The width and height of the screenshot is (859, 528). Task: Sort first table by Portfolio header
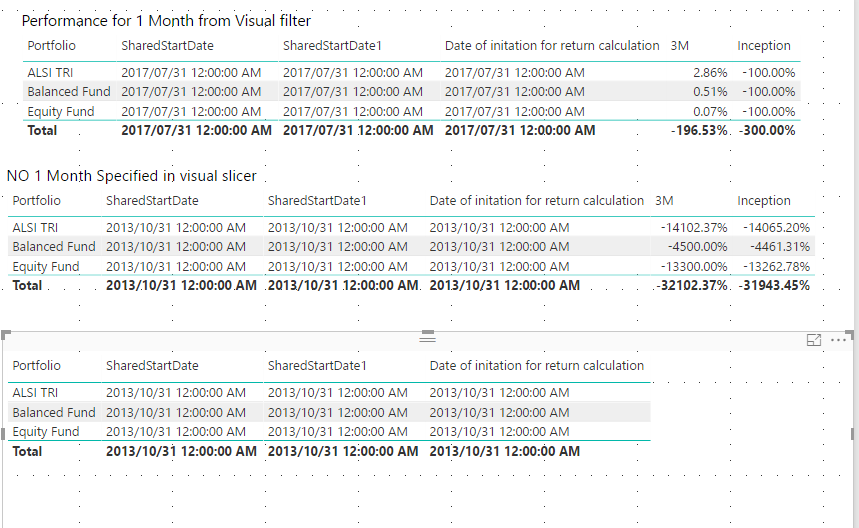coord(51,45)
